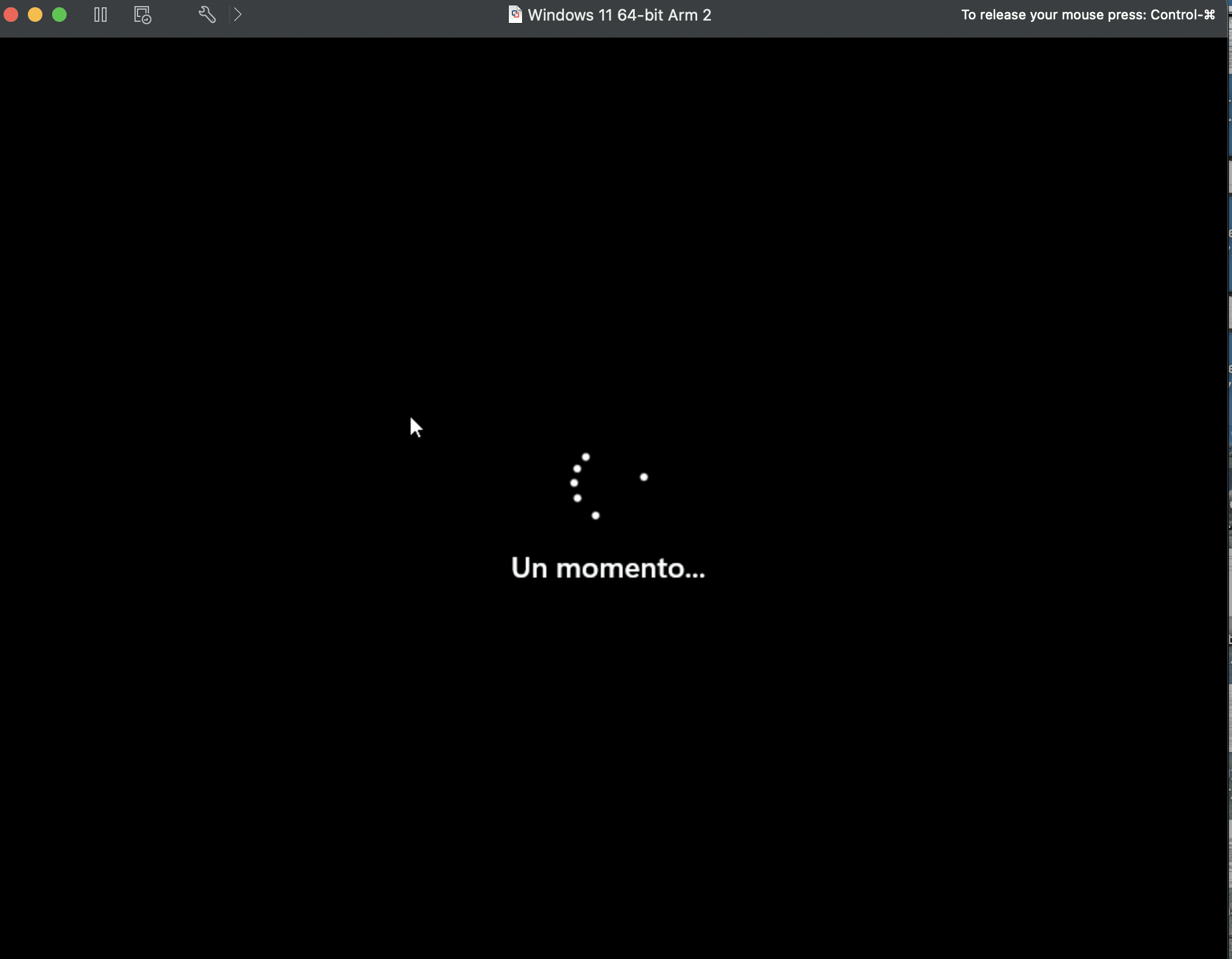Click the 'Un momento...' loading text
This screenshot has height=959, width=1232.
[608, 568]
